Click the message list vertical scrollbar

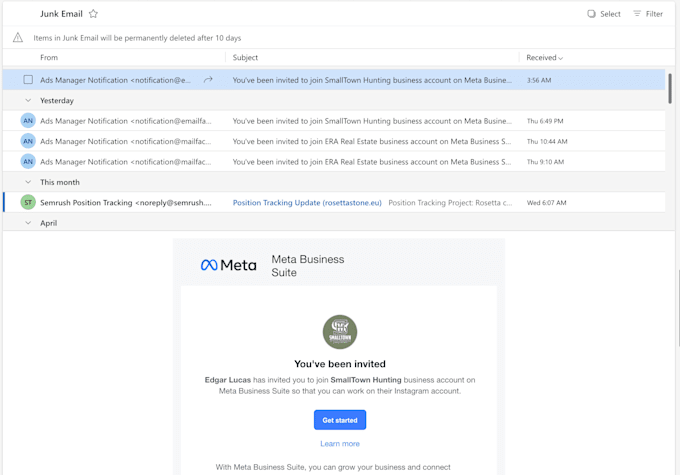click(670, 88)
